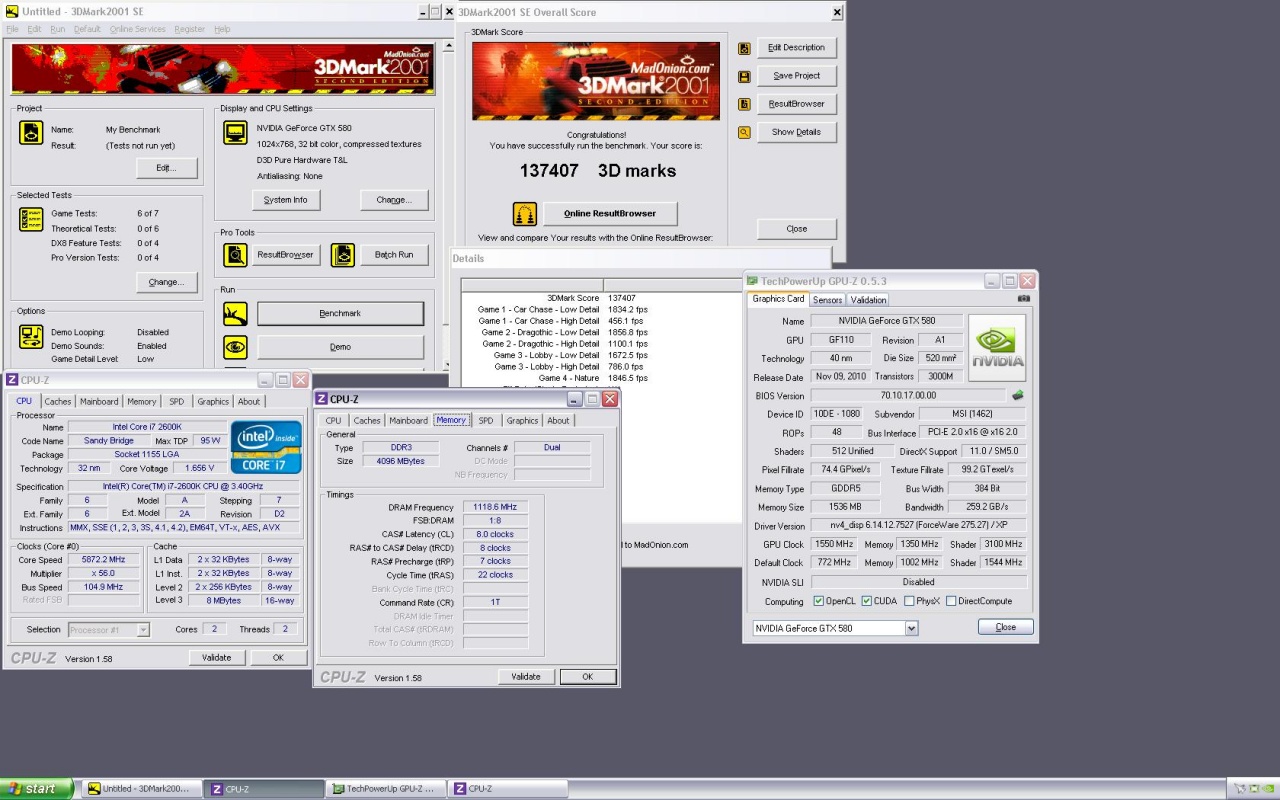Switch to the Sensors tab in GPU-Z
This screenshot has width=1280, height=800.
827,299
